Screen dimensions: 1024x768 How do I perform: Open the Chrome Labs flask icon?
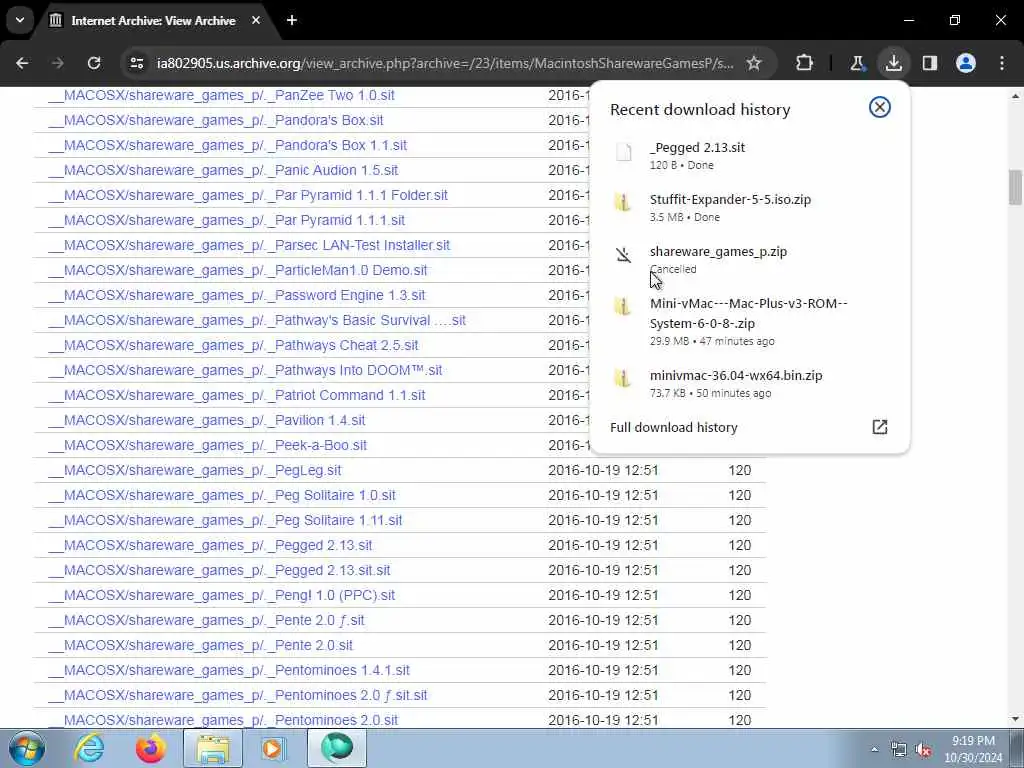(x=857, y=63)
